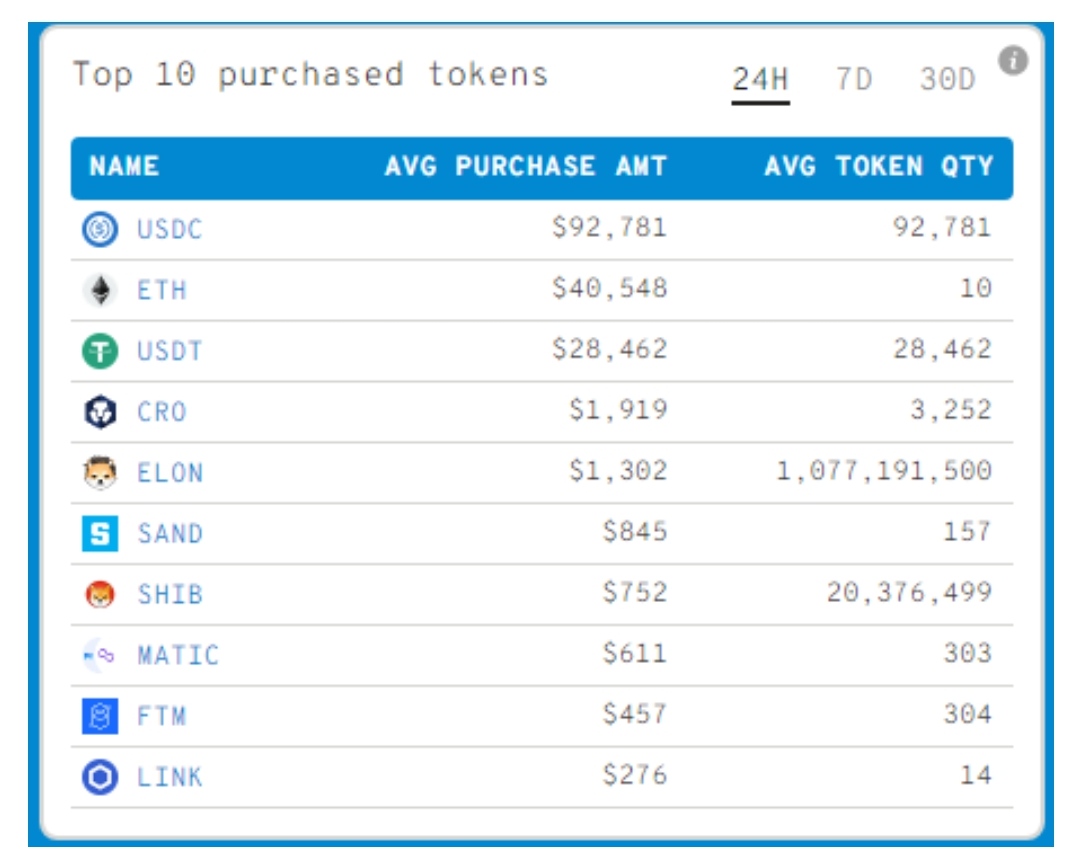1080x863 pixels.
Task: Click the ETH diamond logo icon
Action: pos(100,291)
